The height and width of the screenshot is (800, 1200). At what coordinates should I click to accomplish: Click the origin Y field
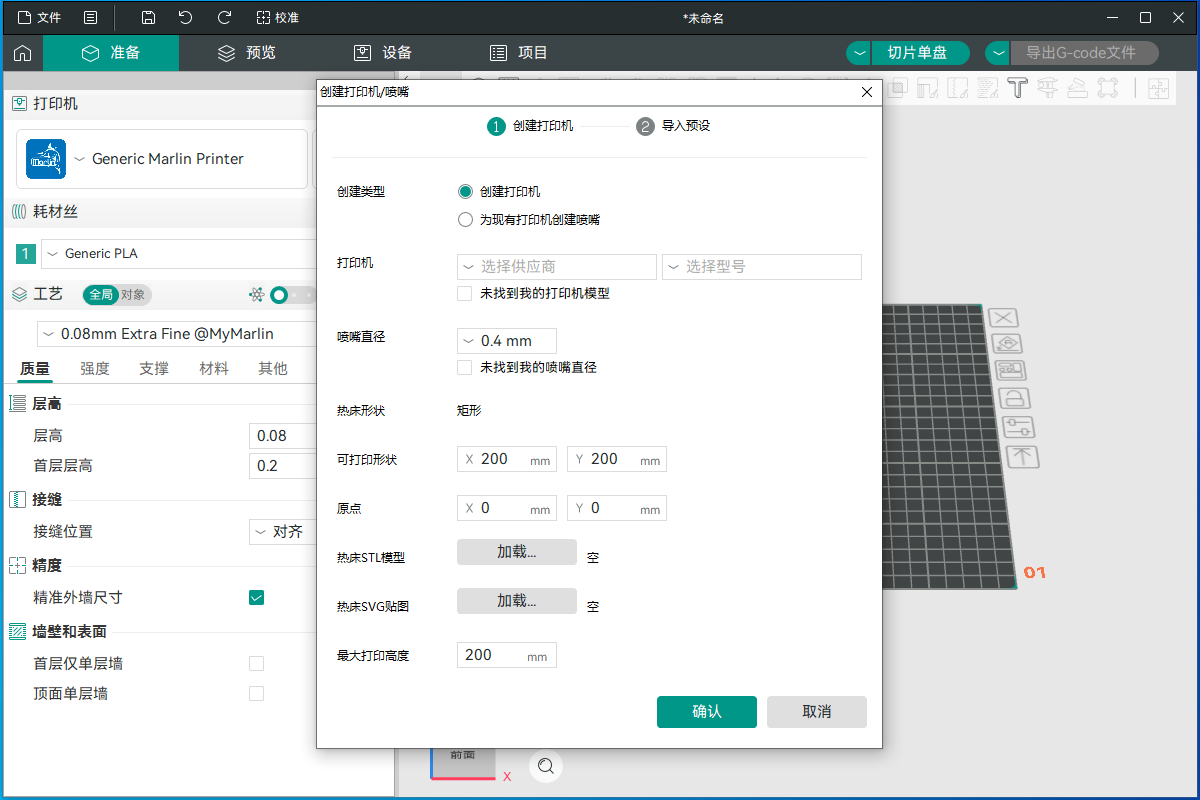click(617, 508)
